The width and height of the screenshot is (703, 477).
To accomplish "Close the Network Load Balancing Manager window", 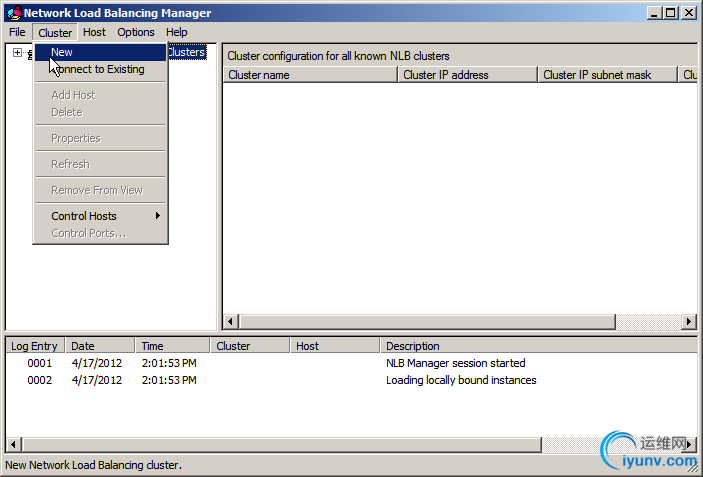I will 689,13.
